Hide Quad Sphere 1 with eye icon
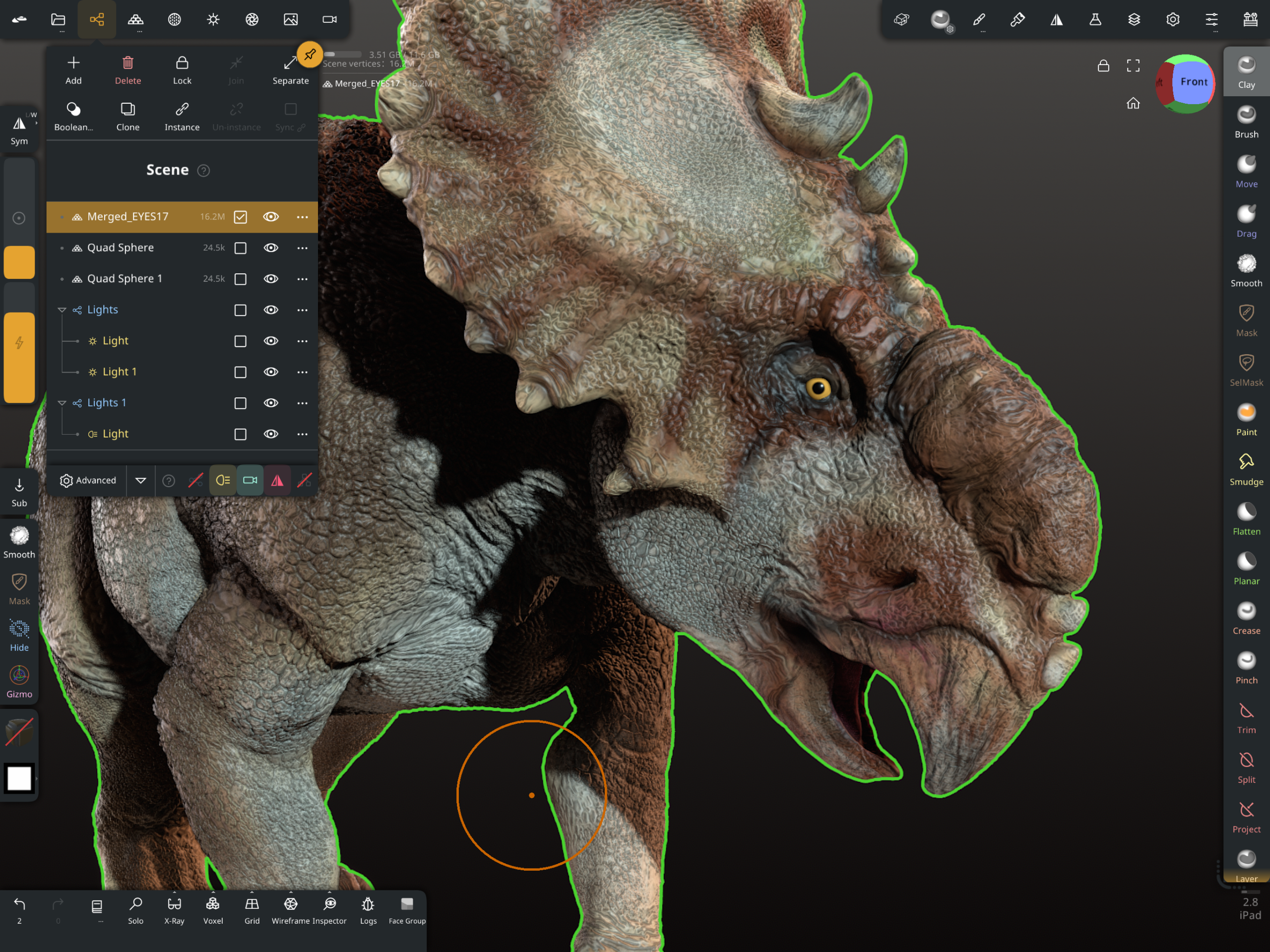 pyautogui.click(x=271, y=279)
